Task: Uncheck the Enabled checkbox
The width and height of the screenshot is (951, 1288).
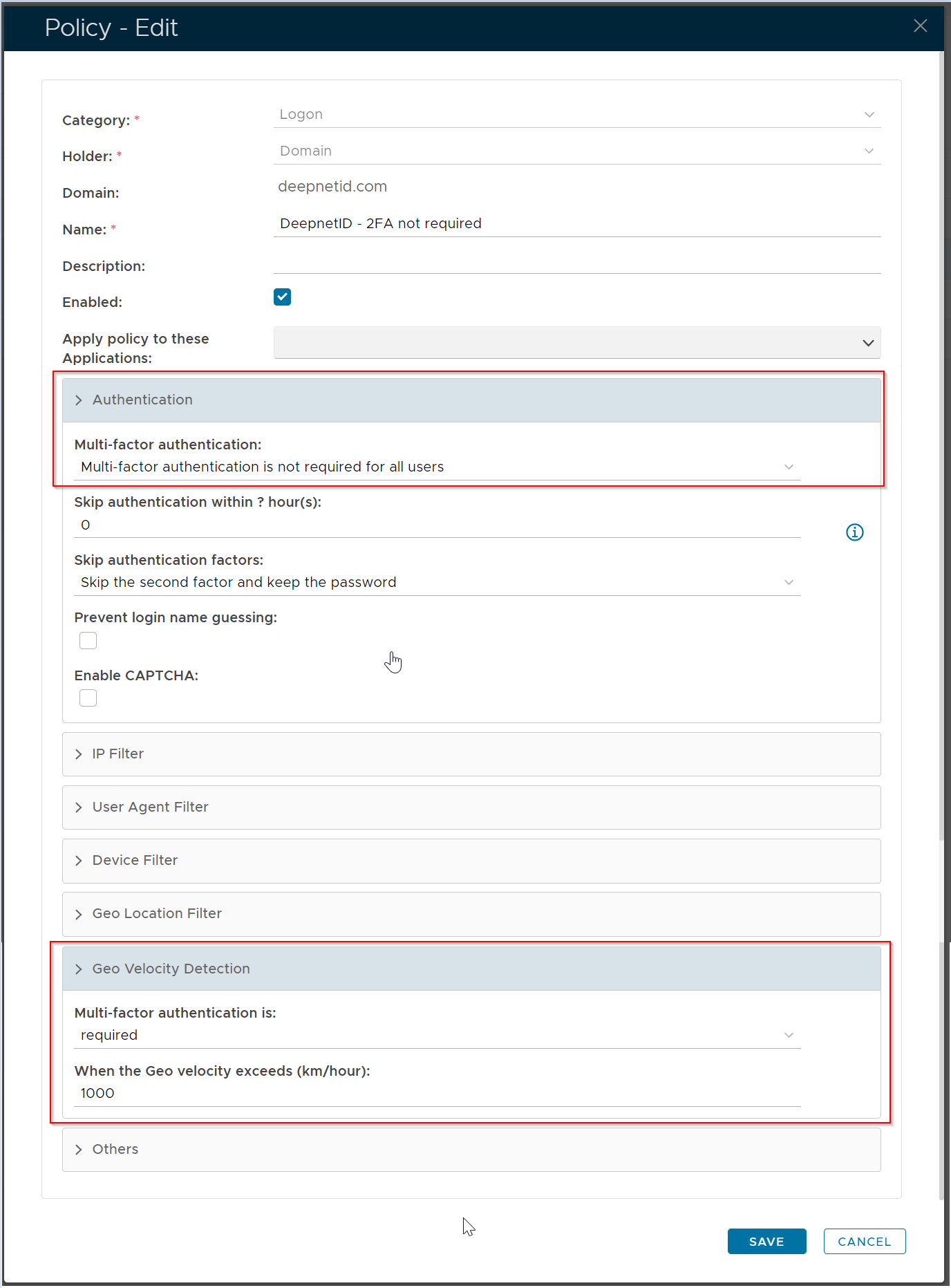Action: [x=282, y=297]
